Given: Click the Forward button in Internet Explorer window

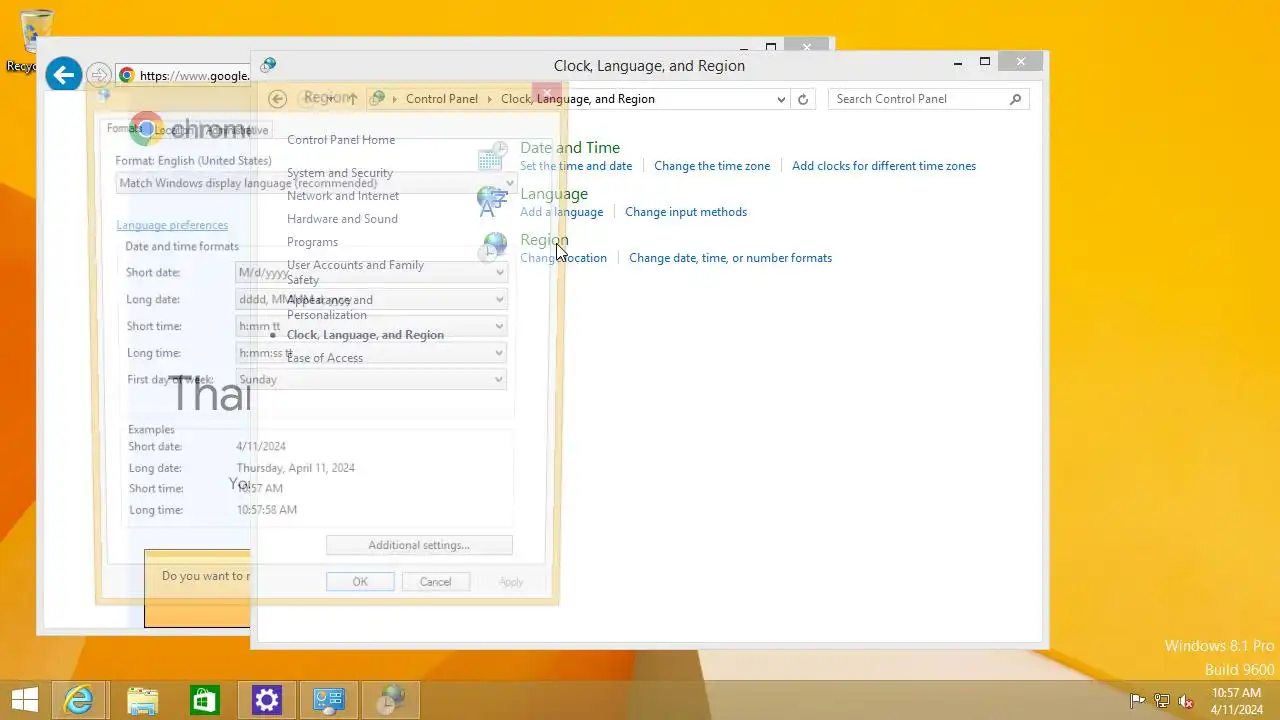Looking at the screenshot, I should click(98, 75).
